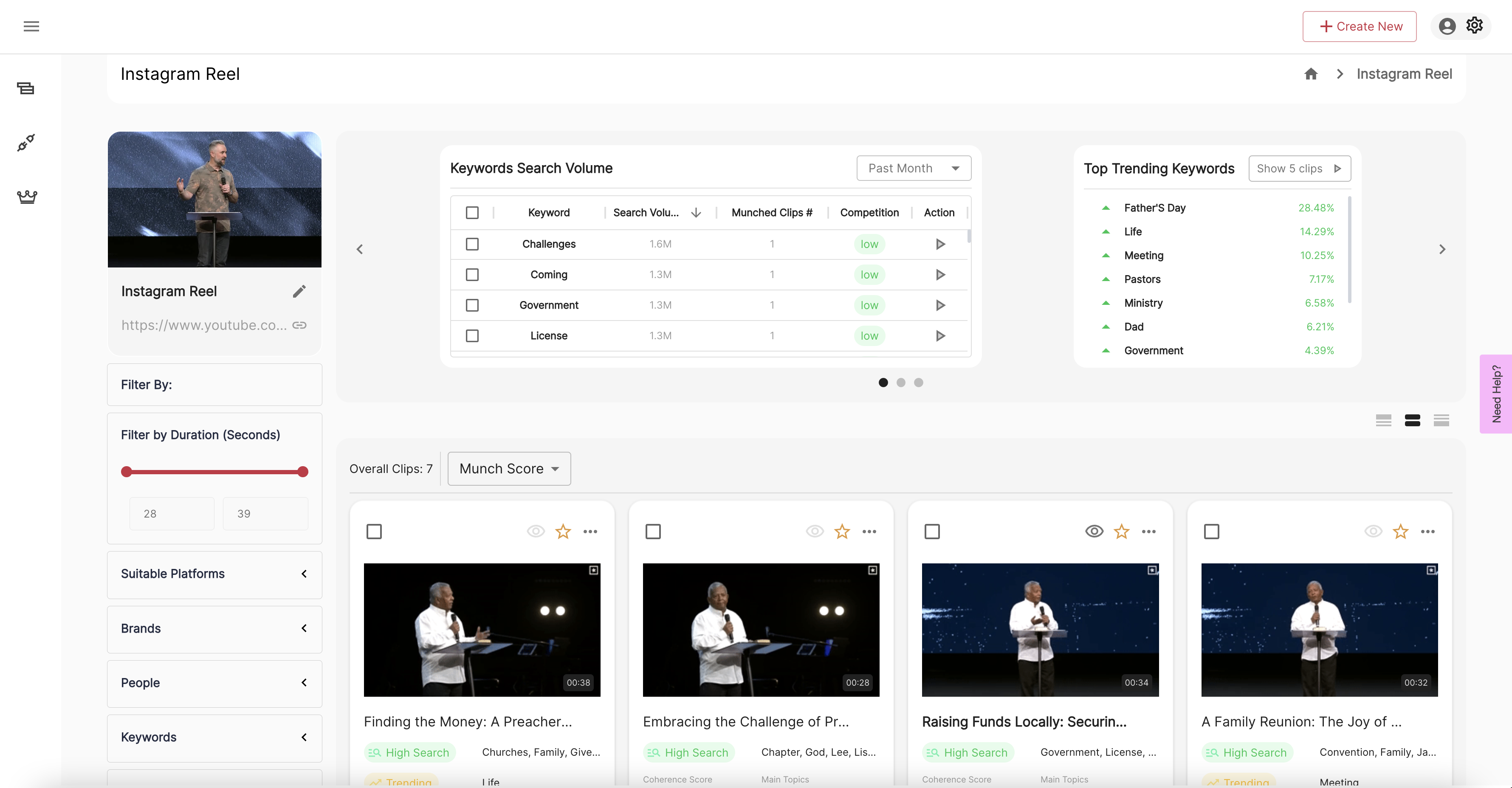Sort by Search Volume arrow
Viewport: 1512px width, 788px height.
coord(696,212)
